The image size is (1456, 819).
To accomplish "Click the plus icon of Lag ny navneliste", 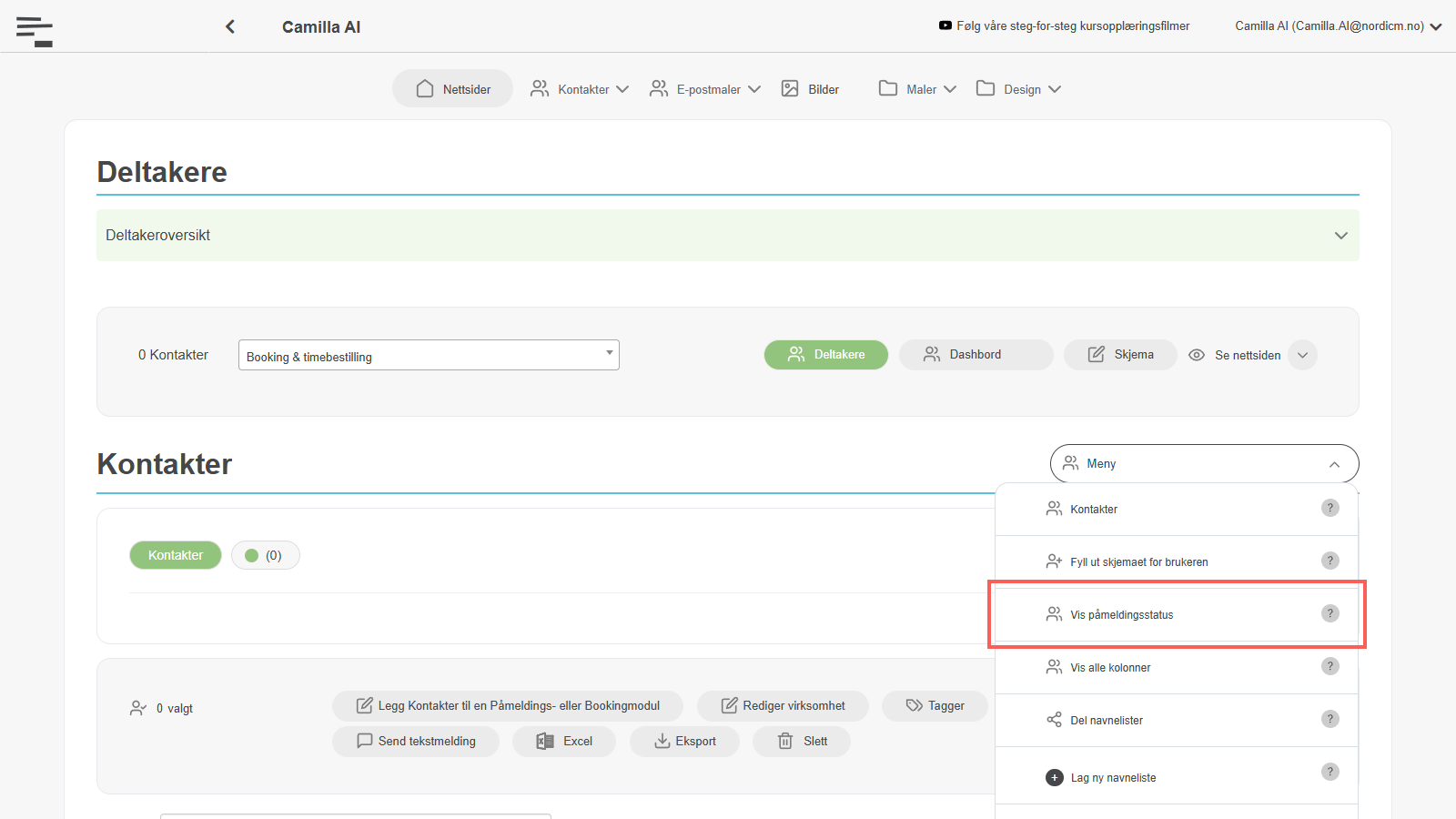I will (1055, 777).
